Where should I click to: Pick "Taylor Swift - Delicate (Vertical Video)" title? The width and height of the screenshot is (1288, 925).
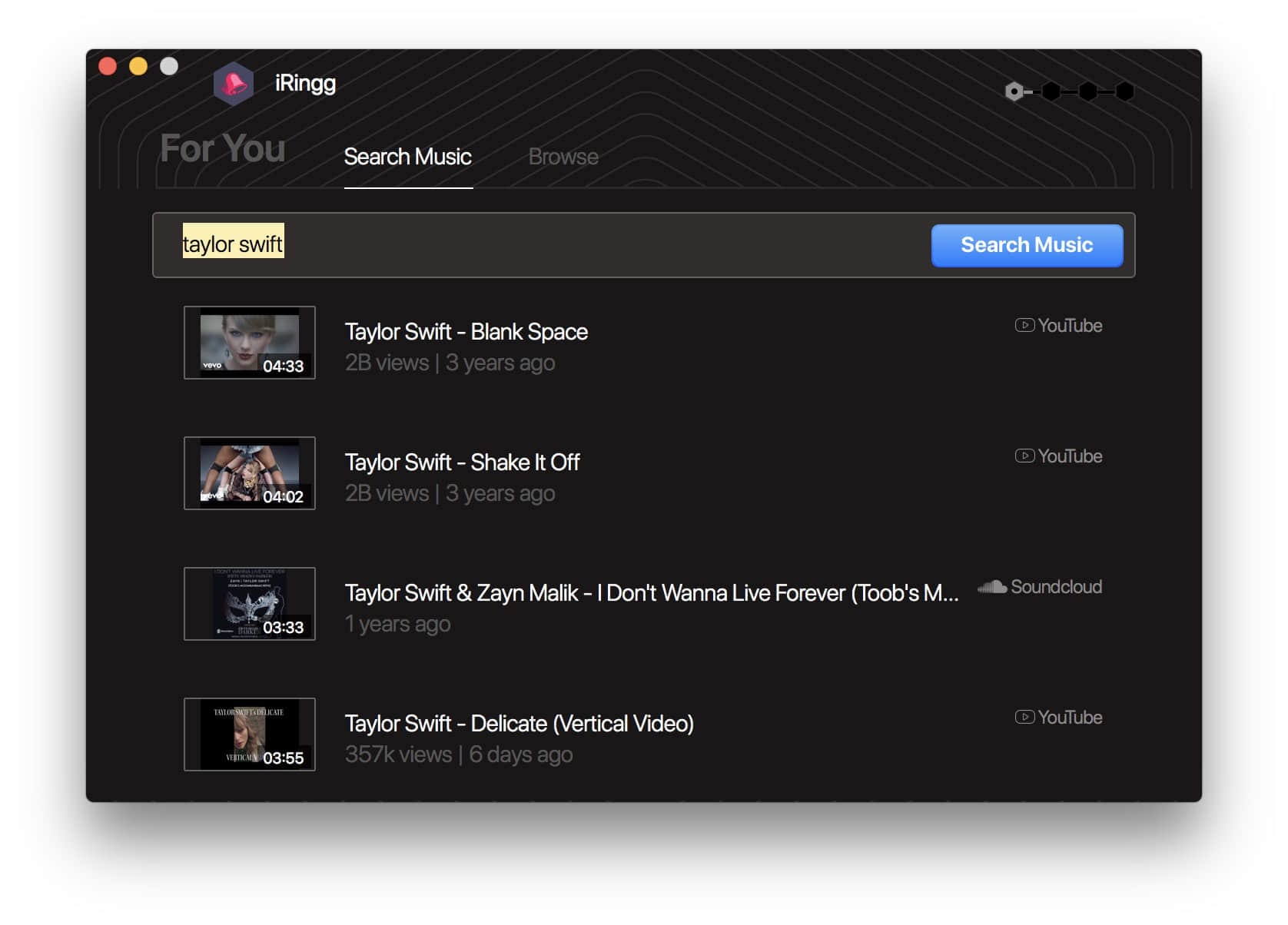pyautogui.click(x=520, y=724)
